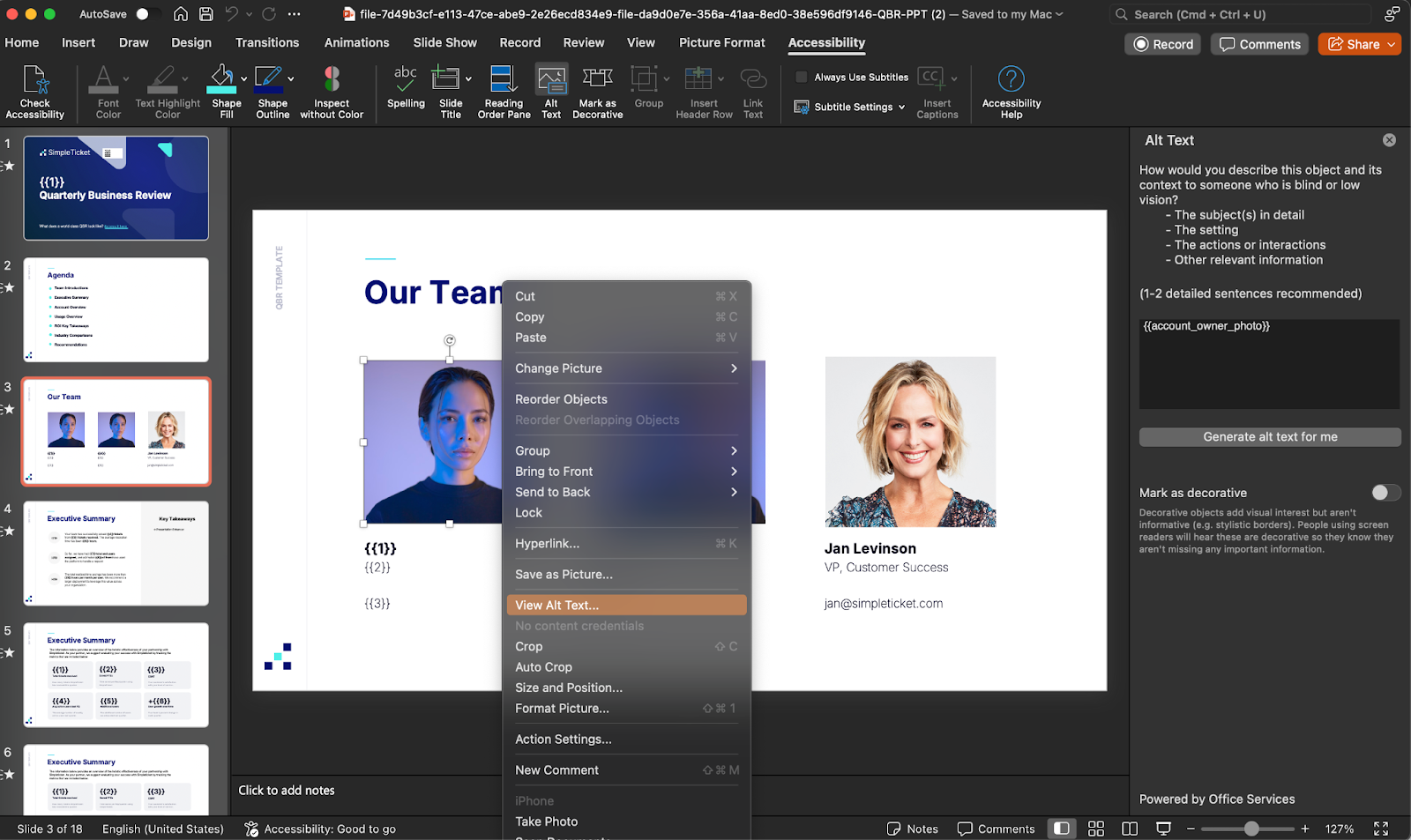
Task: Click Generate alt text for me
Action: coord(1269,437)
